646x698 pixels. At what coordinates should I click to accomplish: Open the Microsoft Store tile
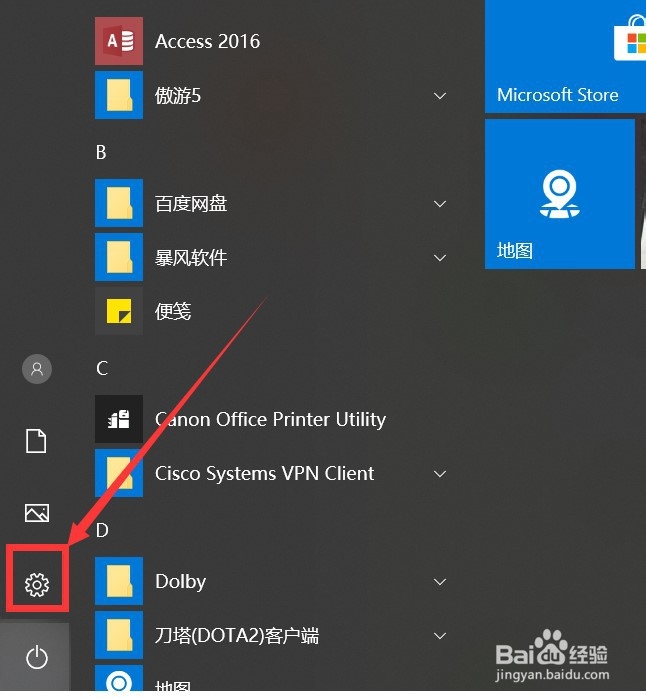click(565, 56)
